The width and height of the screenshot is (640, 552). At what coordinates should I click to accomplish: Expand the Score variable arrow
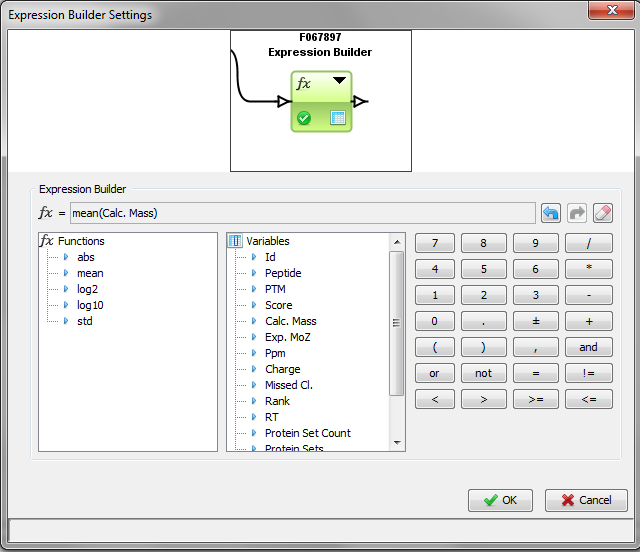pyautogui.click(x=254, y=305)
